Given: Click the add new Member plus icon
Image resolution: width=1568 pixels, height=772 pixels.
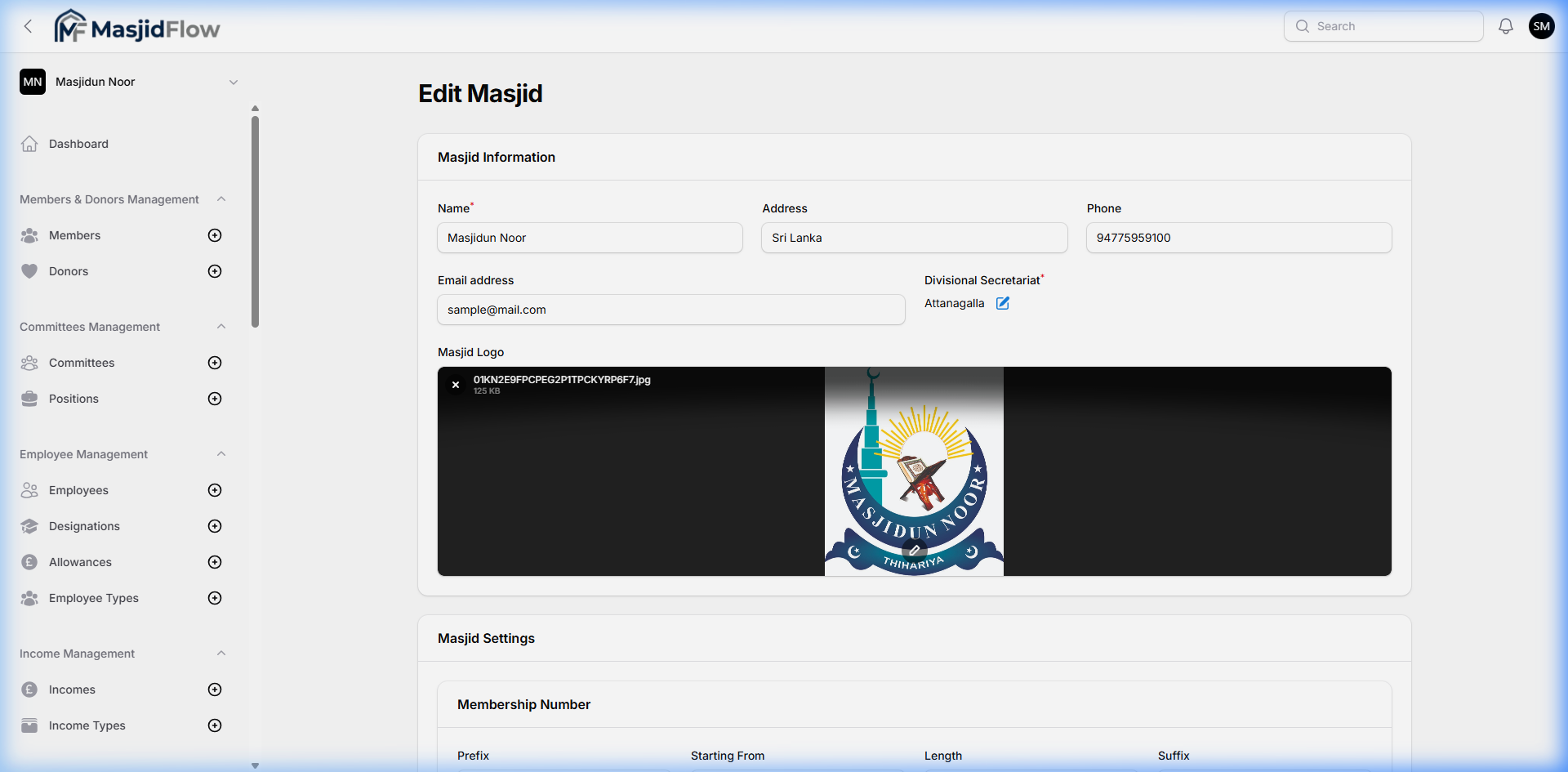Looking at the screenshot, I should pos(214,235).
